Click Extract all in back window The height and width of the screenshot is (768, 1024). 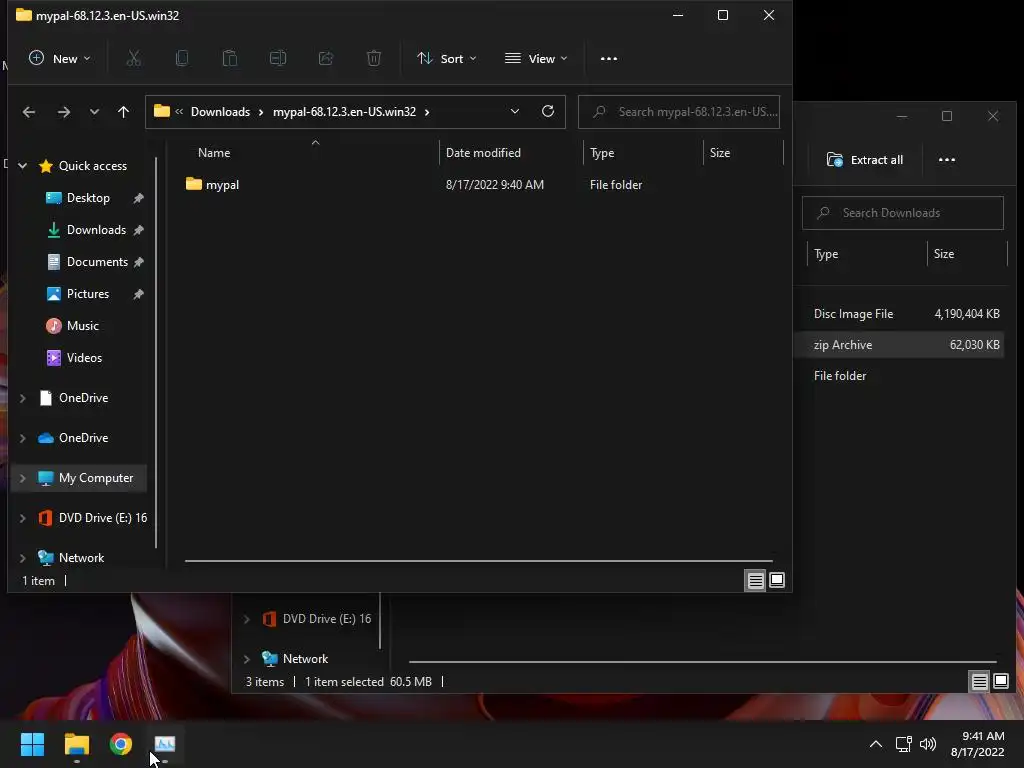pyautogui.click(x=865, y=160)
